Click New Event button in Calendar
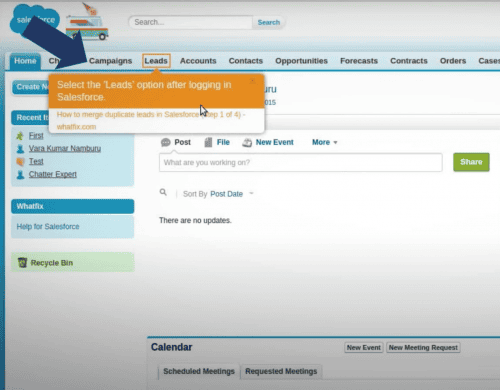 [364, 348]
